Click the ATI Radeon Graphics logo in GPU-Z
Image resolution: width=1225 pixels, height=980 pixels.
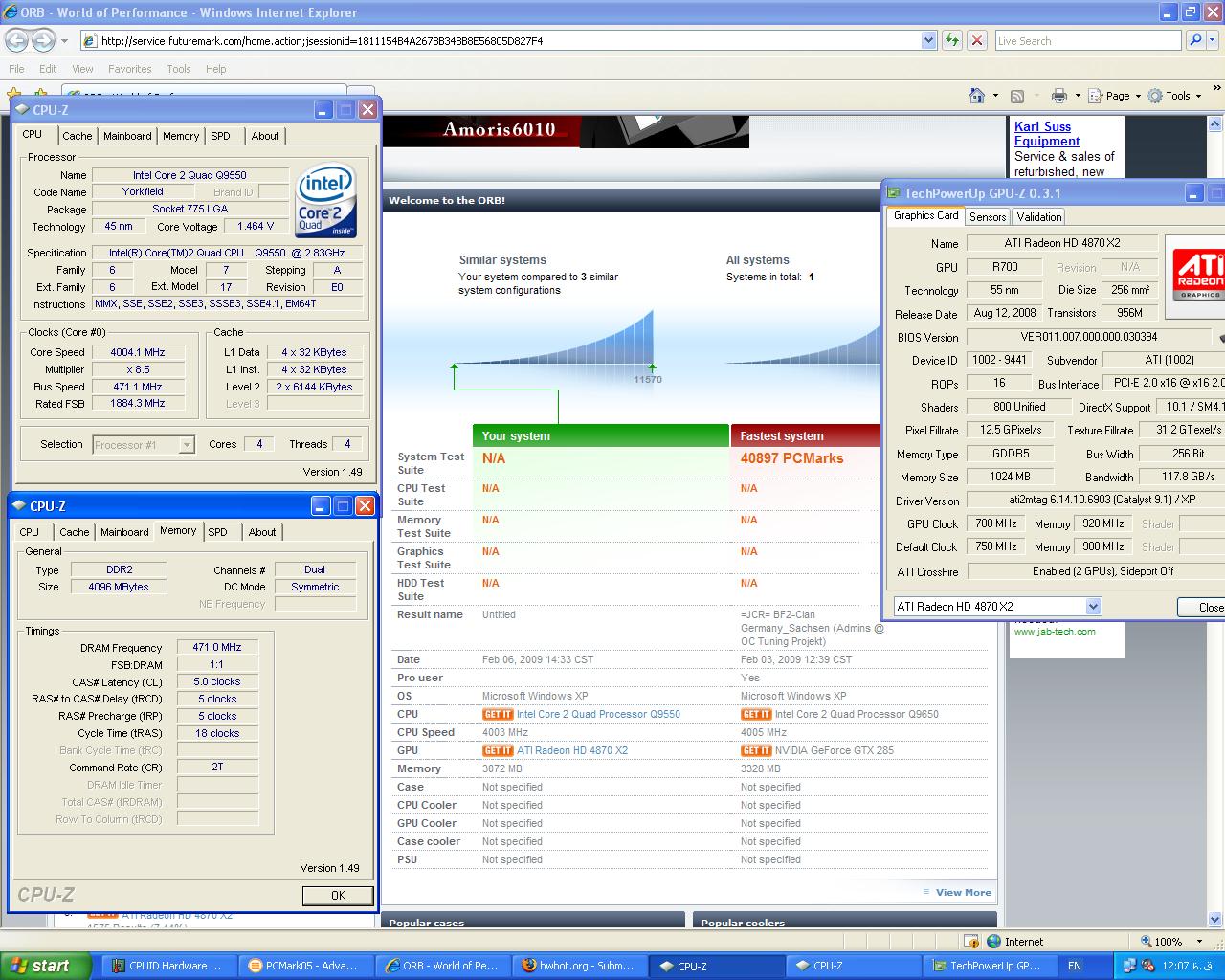pos(1200,276)
